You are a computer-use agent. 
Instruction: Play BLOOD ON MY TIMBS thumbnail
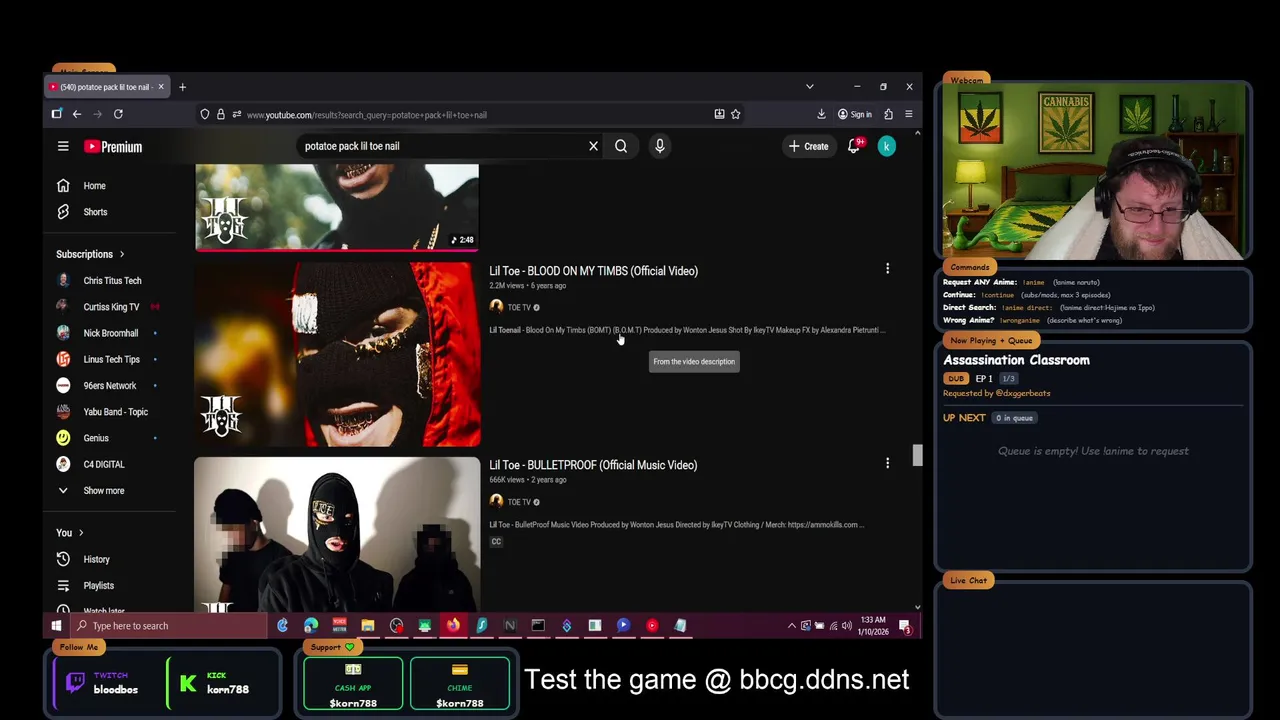[337, 354]
